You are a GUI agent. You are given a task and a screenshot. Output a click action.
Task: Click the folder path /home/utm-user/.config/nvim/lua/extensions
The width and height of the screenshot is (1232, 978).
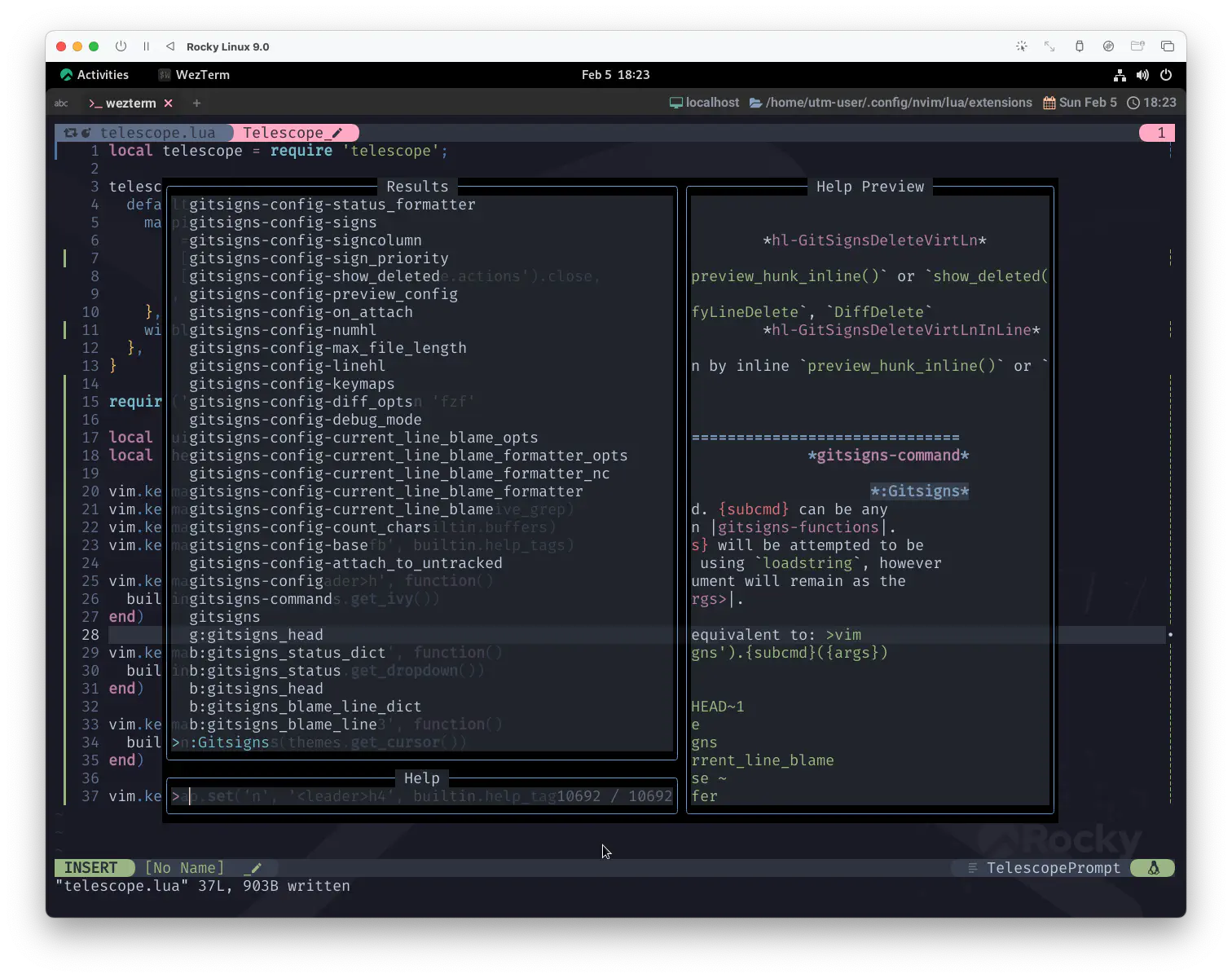coord(891,103)
